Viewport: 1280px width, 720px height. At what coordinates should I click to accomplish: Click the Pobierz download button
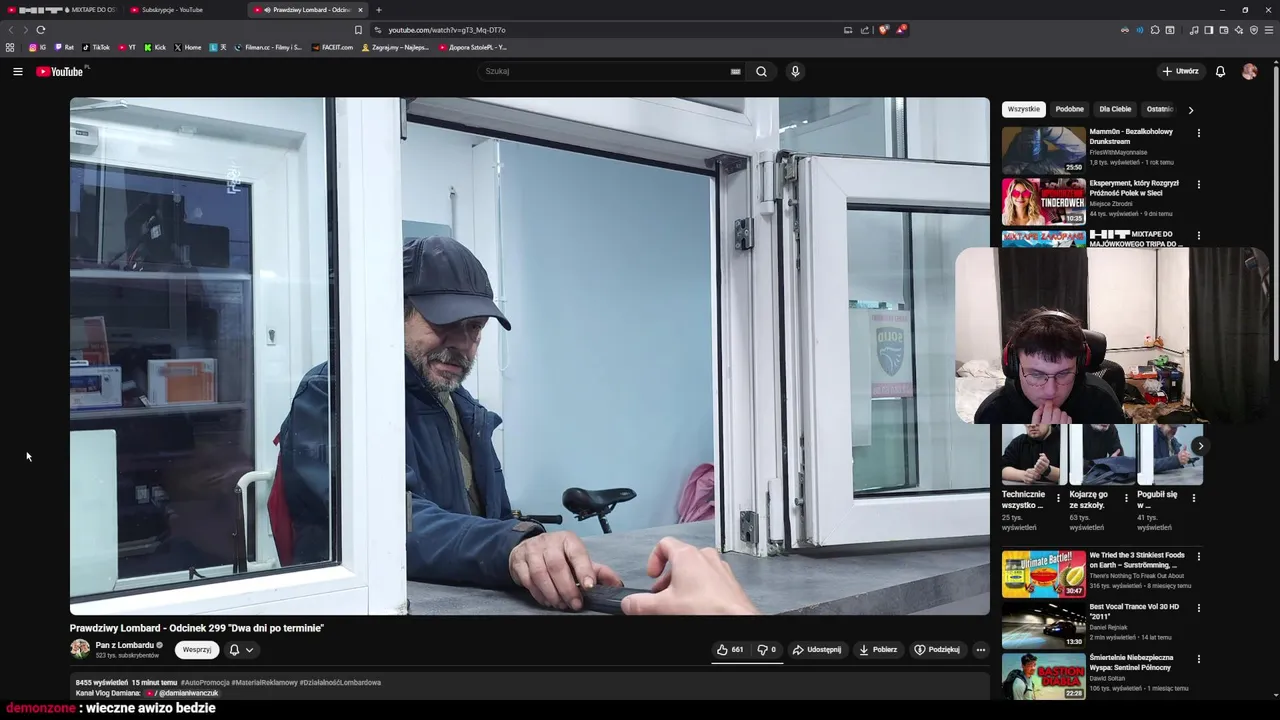coord(878,649)
